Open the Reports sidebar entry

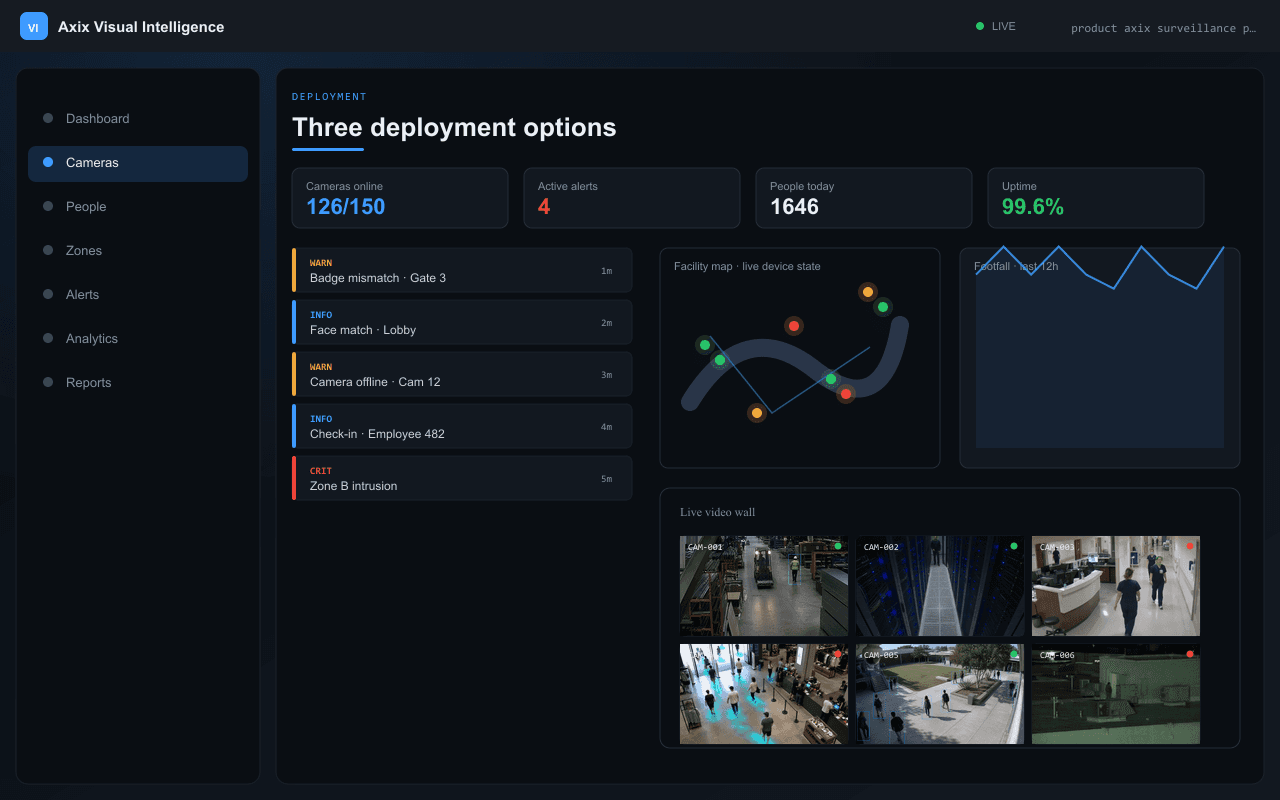coord(138,382)
